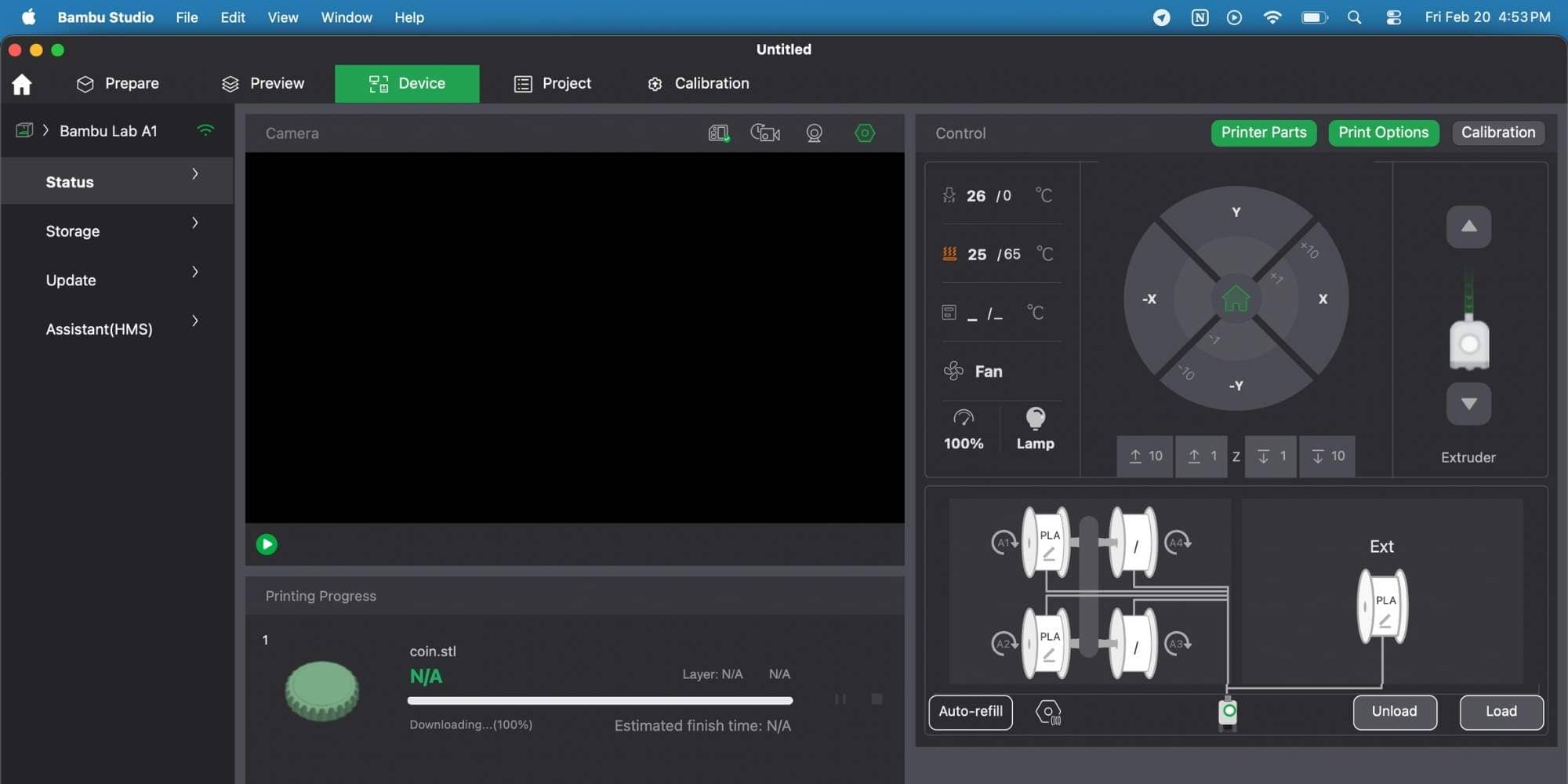The image size is (1568, 784).
Task: Select empty AMS slot A3 spool
Action: coord(1134,644)
